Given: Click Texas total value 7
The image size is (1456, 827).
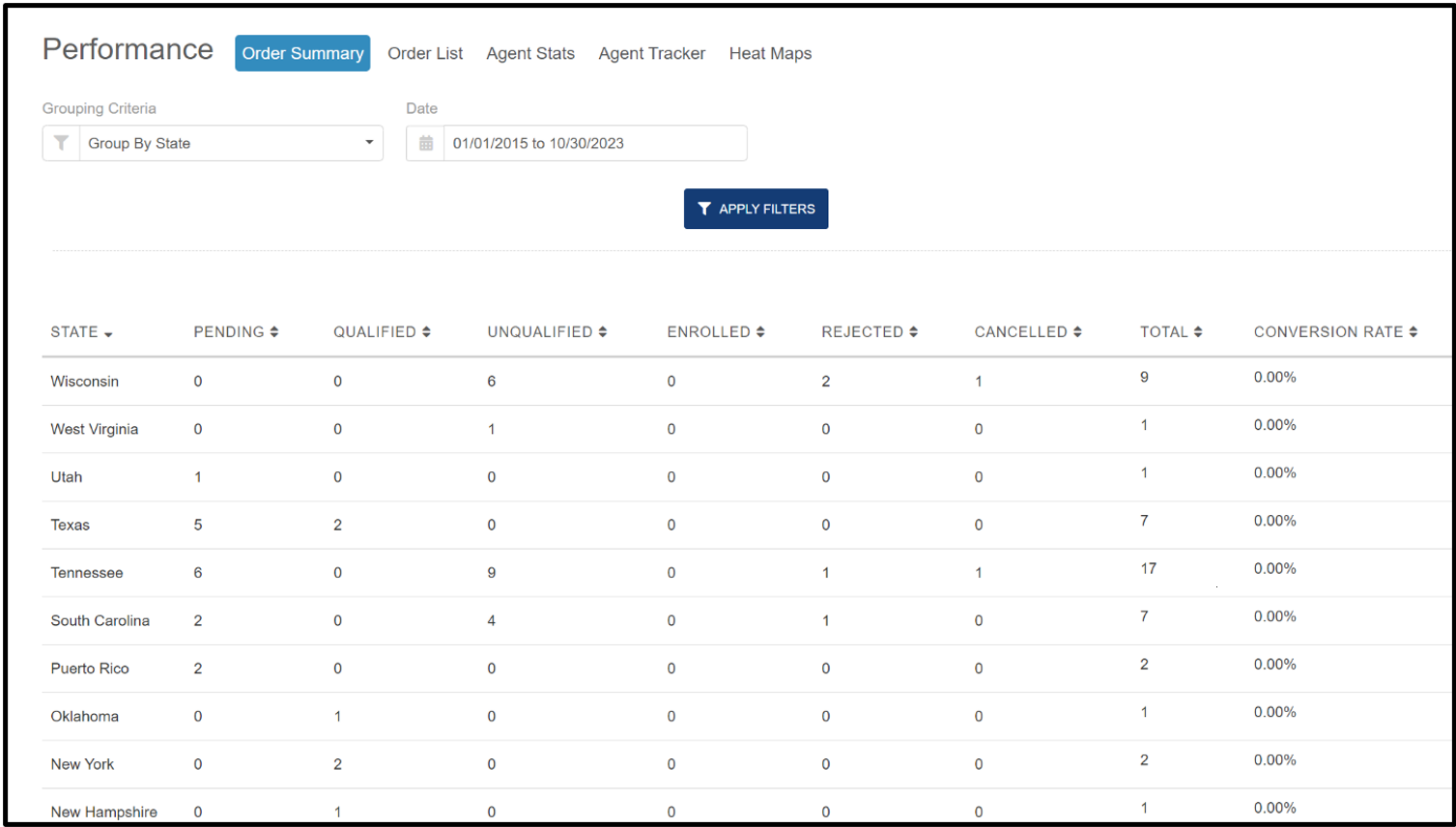Looking at the screenshot, I should (1144, 521).
